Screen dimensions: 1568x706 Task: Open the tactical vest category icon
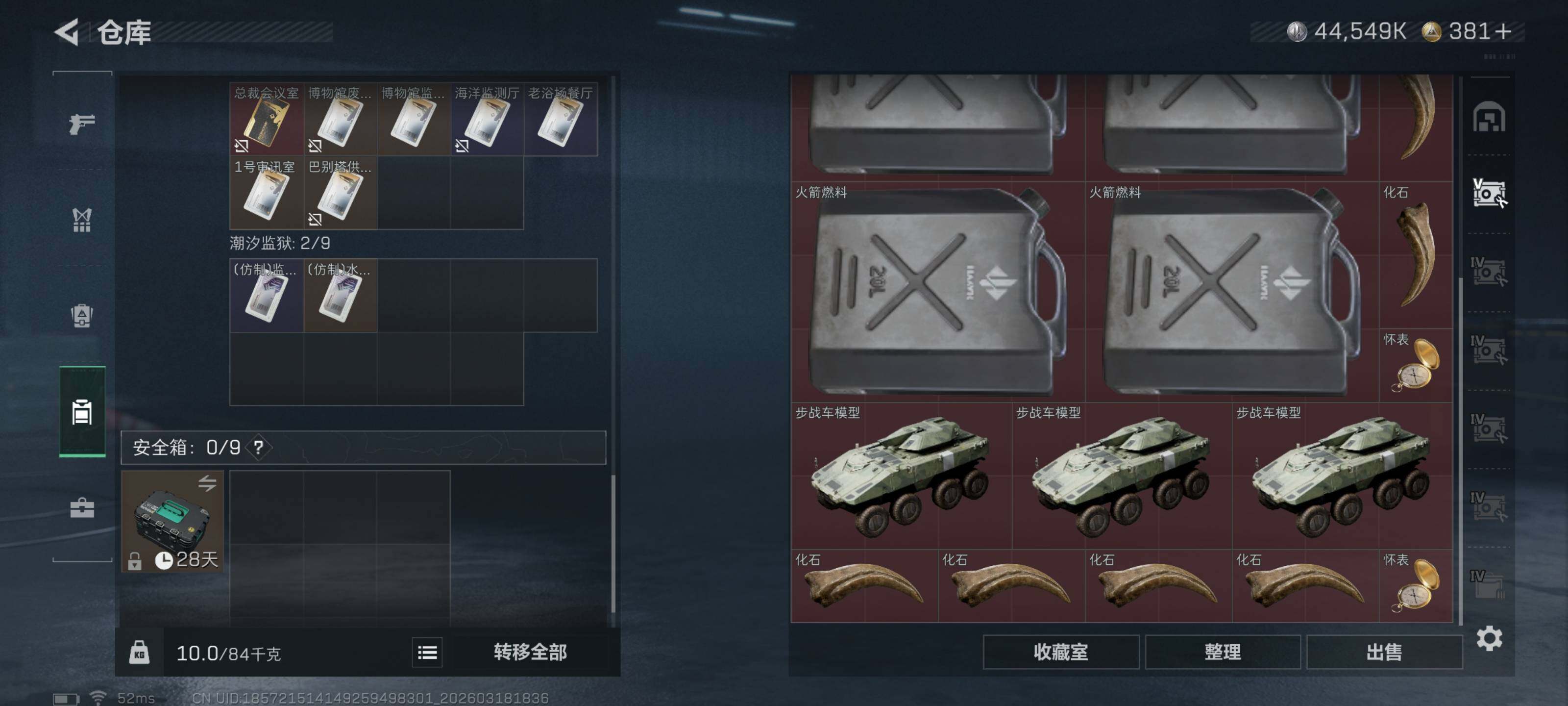pyautogui.click(x=81, y=220)
